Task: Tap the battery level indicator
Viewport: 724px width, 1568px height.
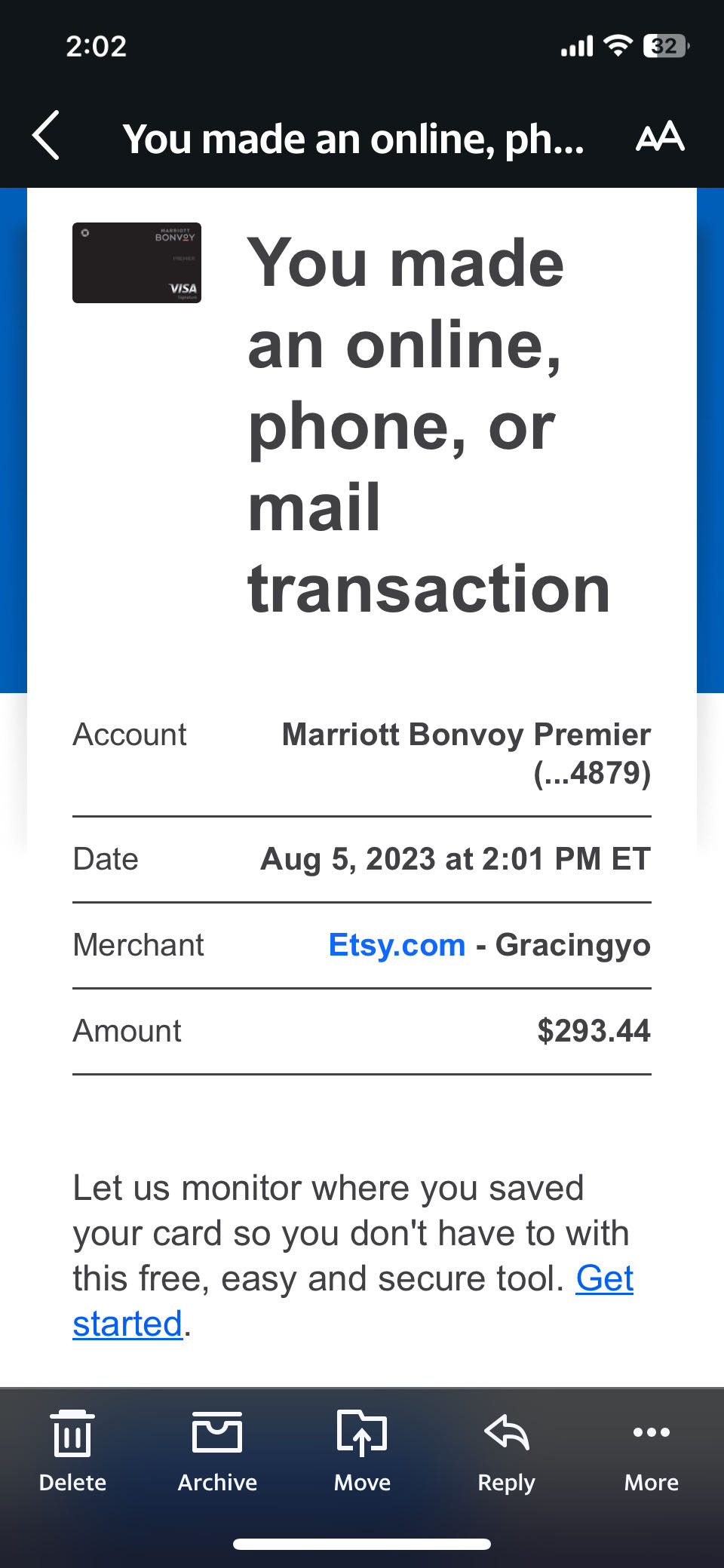Action: 665,47
